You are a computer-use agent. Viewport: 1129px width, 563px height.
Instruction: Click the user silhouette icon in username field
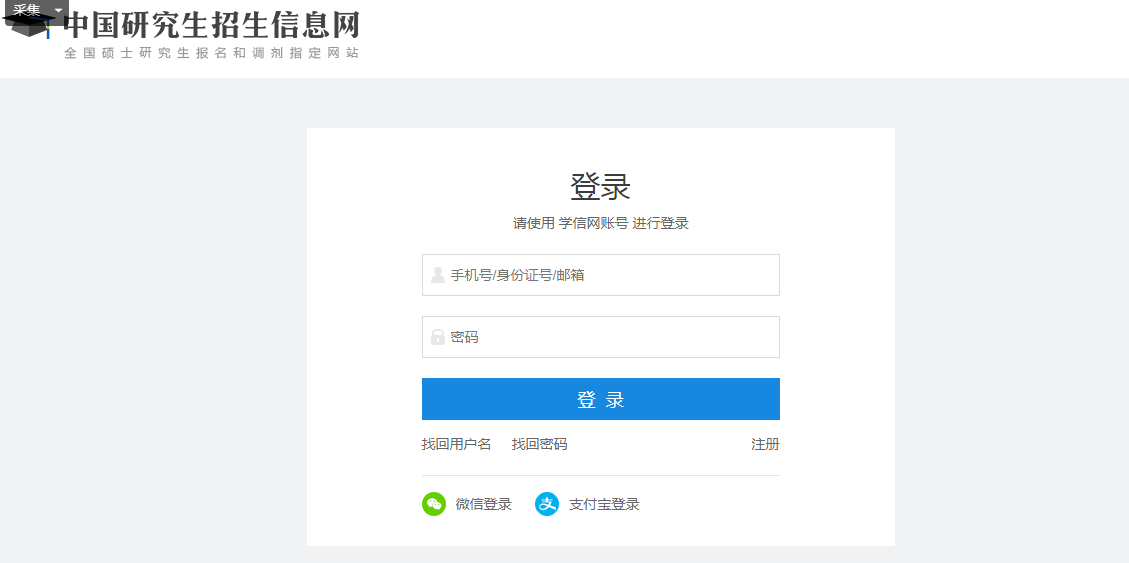[x=438, y=275]
